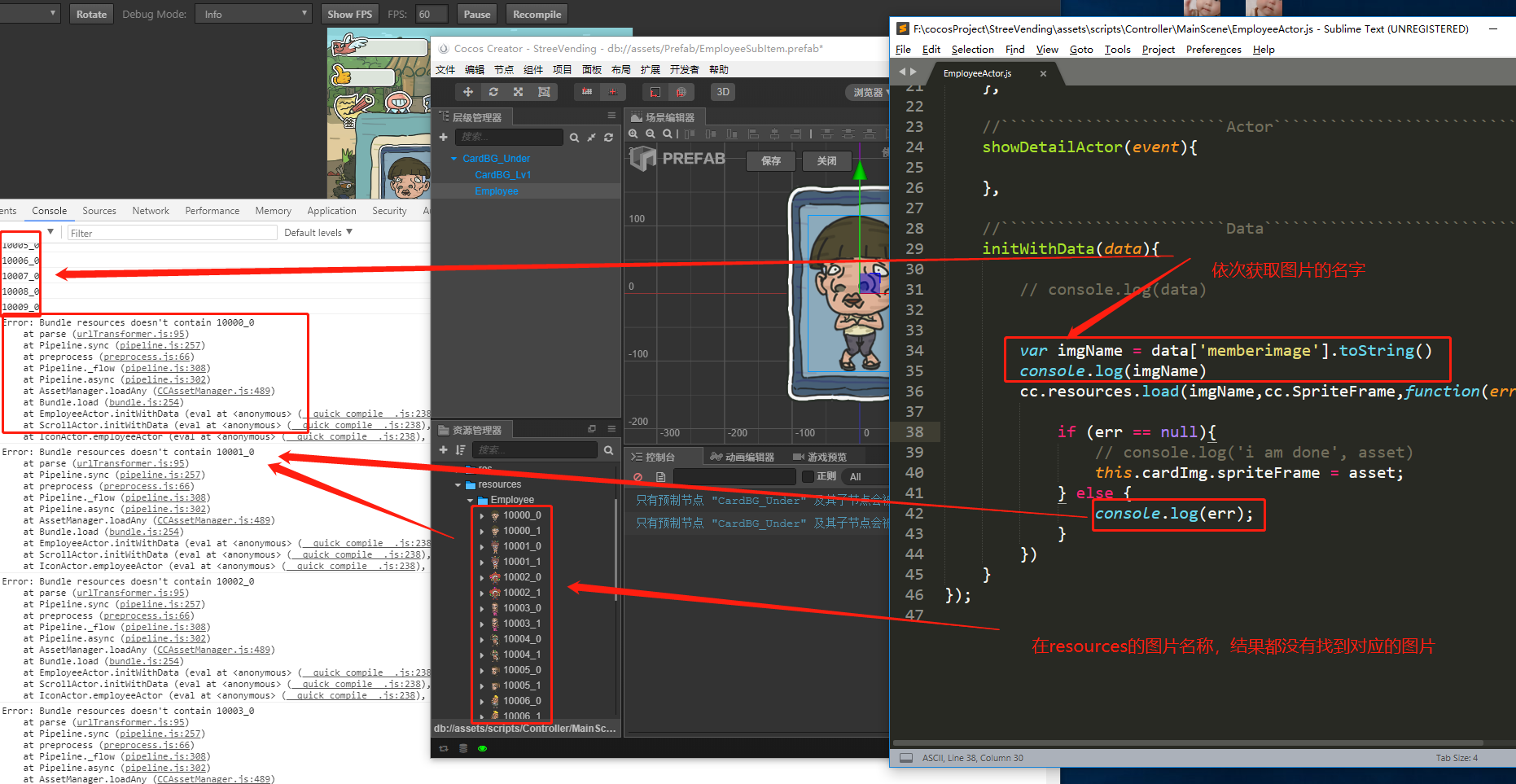
Task: Switch to the game preview (游戏预览) tab
Action: coord(820,457)
